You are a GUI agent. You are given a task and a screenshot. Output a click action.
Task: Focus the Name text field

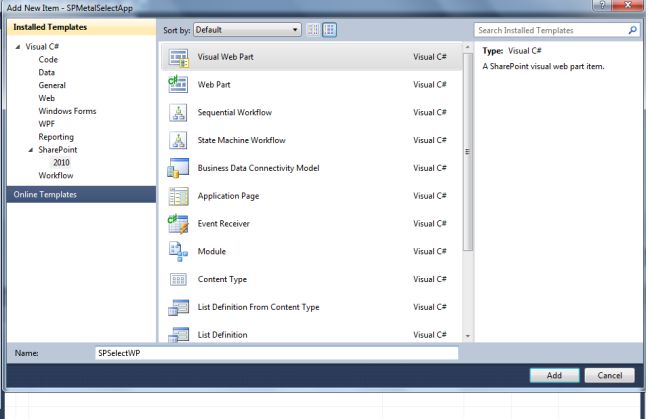click(x=277, y=353)
